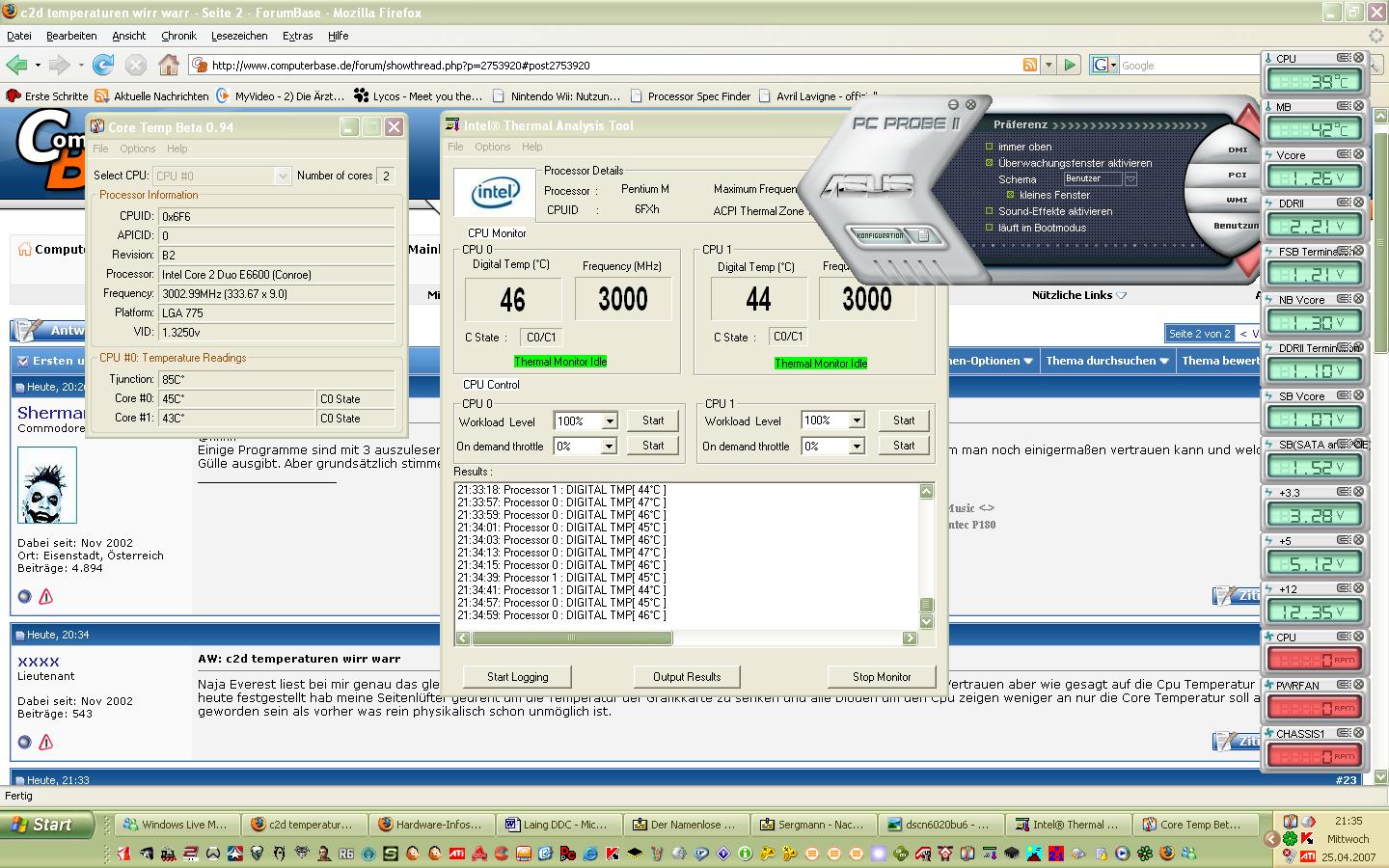This screenshot has width=1389, height=868.
Task: Open the Firefox Bearbeiten menu
Action: (x=71, y=36)
